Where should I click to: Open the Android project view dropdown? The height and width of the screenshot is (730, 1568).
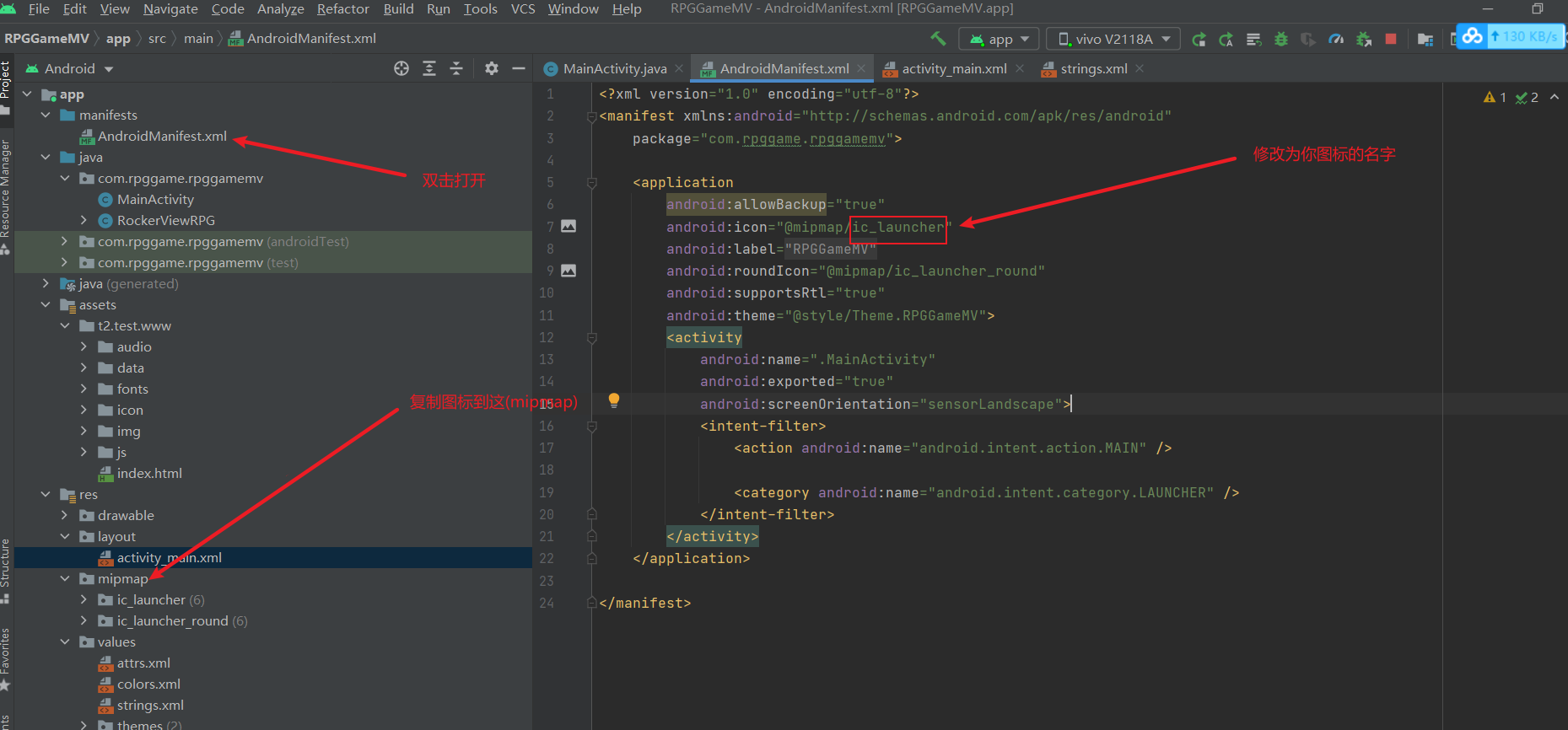[70, 68]
